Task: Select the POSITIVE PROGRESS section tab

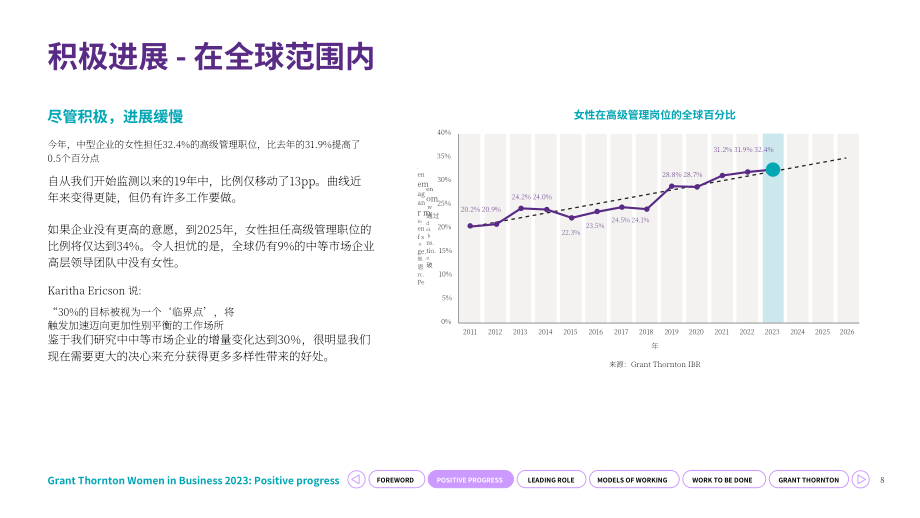Action: click(x=470, y=479)
